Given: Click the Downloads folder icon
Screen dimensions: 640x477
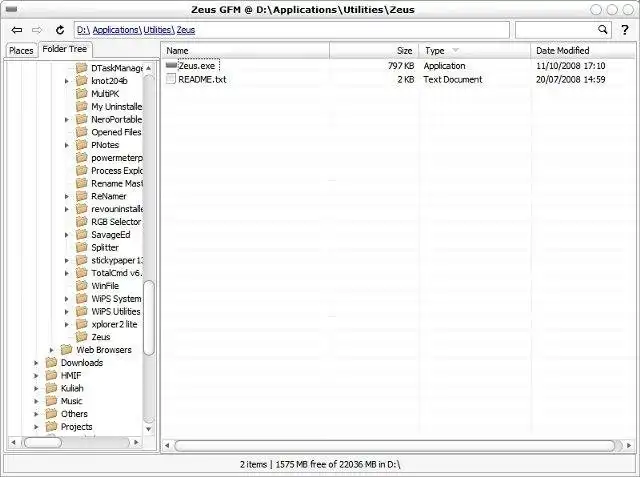Looking at the screenshot, I should [51, 362].
